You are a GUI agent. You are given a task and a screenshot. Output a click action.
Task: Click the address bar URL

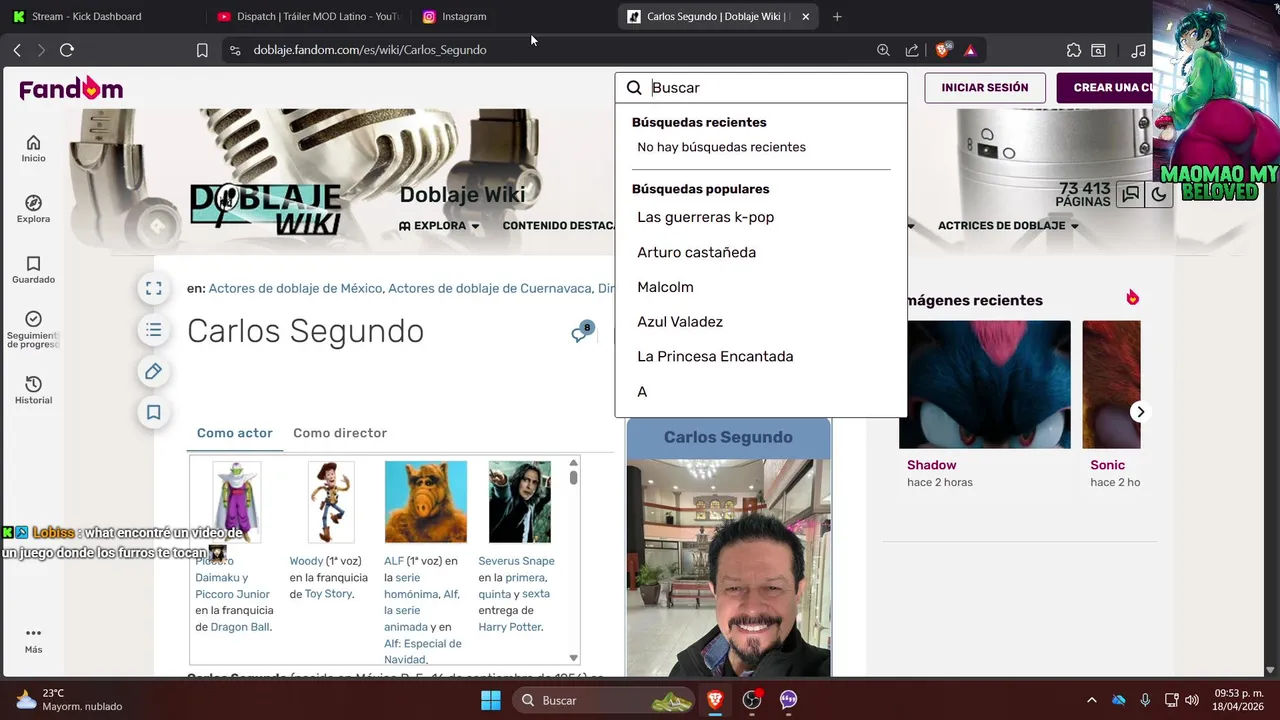(x=370, y=50)
